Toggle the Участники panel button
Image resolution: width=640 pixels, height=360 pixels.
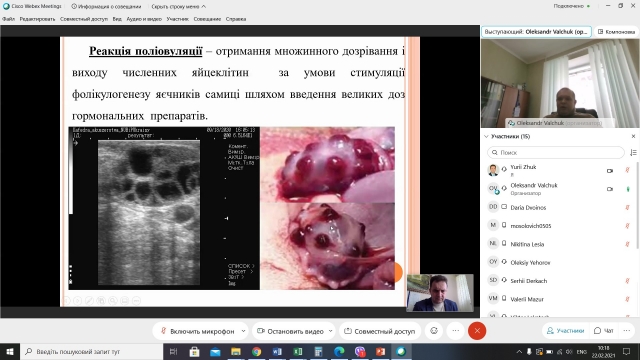(x=566, y=331)
